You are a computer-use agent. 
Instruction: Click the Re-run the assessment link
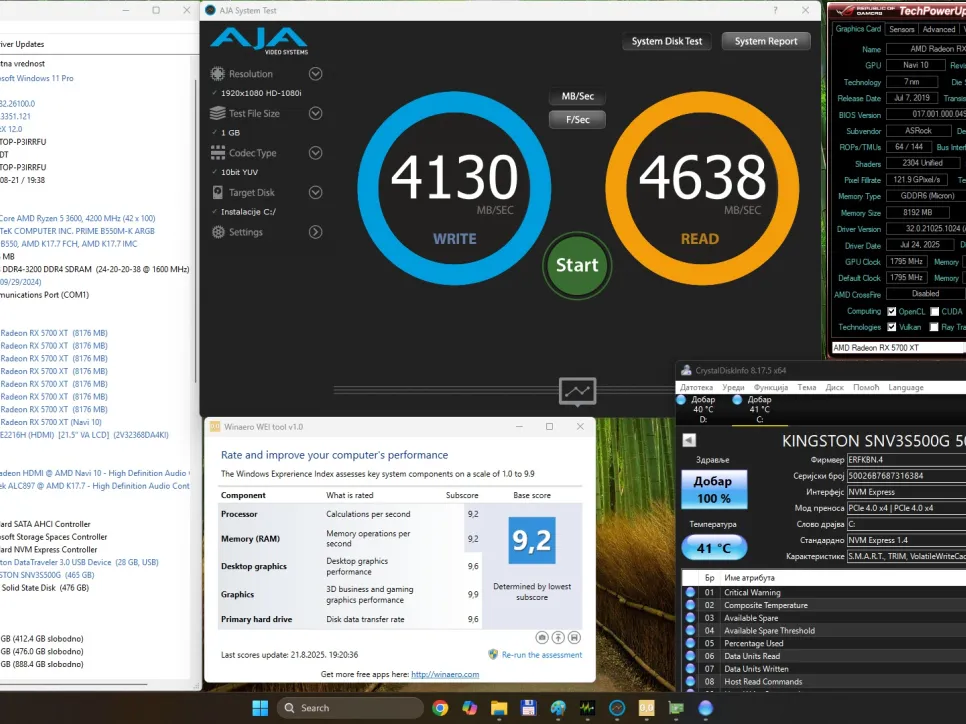tap(541, 655)
